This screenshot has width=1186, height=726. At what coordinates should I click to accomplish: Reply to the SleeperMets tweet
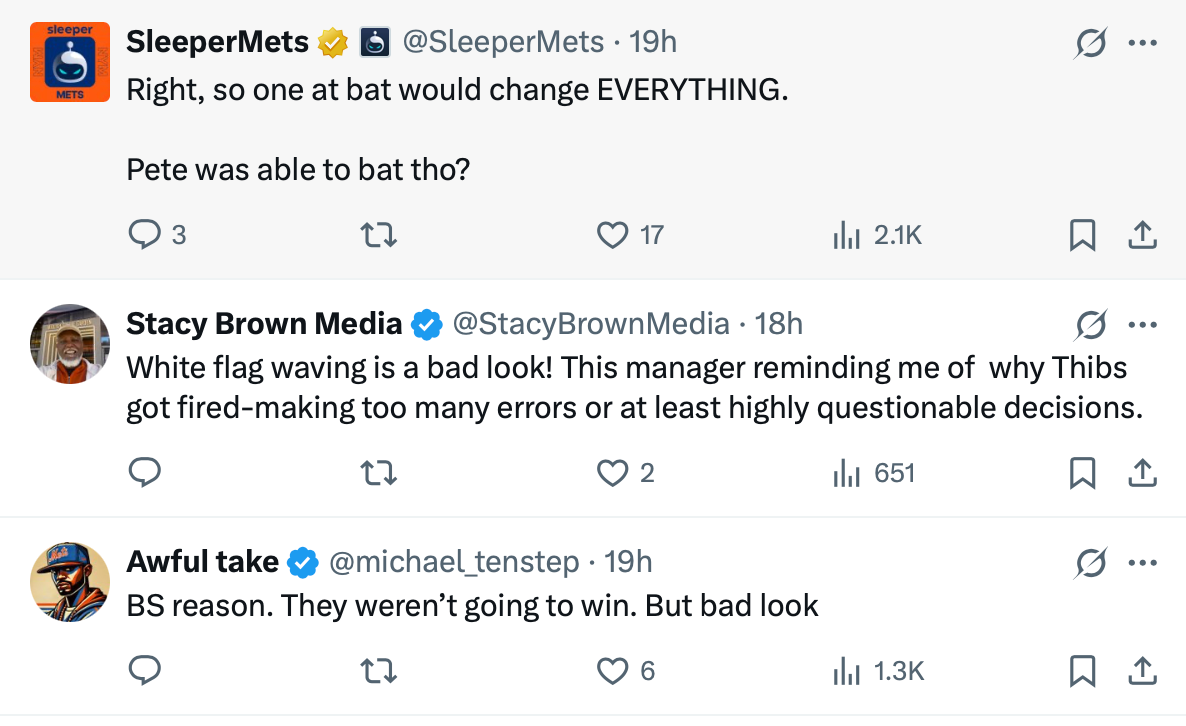pyautogui.click(x=146, y=235)
